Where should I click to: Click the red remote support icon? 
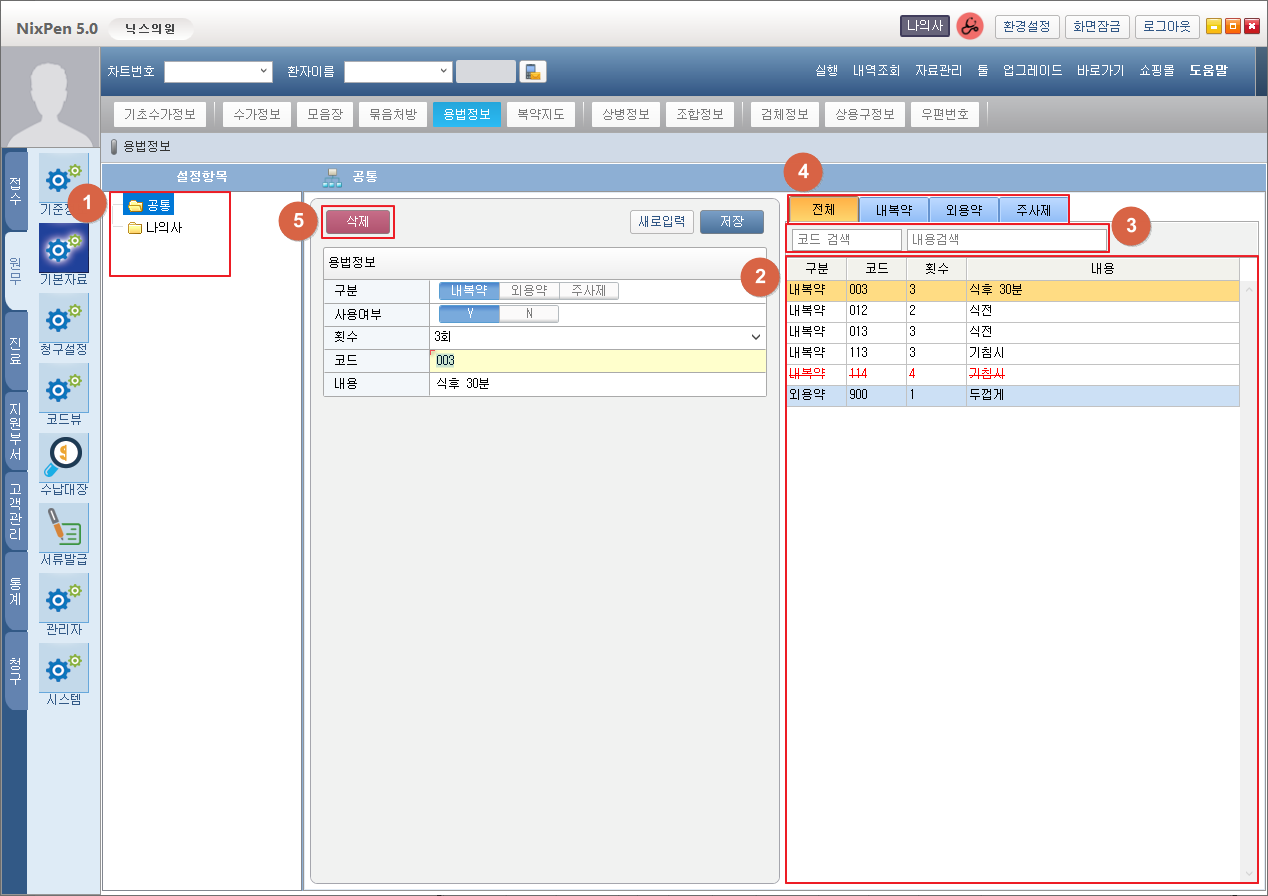[x=968, y=27]
